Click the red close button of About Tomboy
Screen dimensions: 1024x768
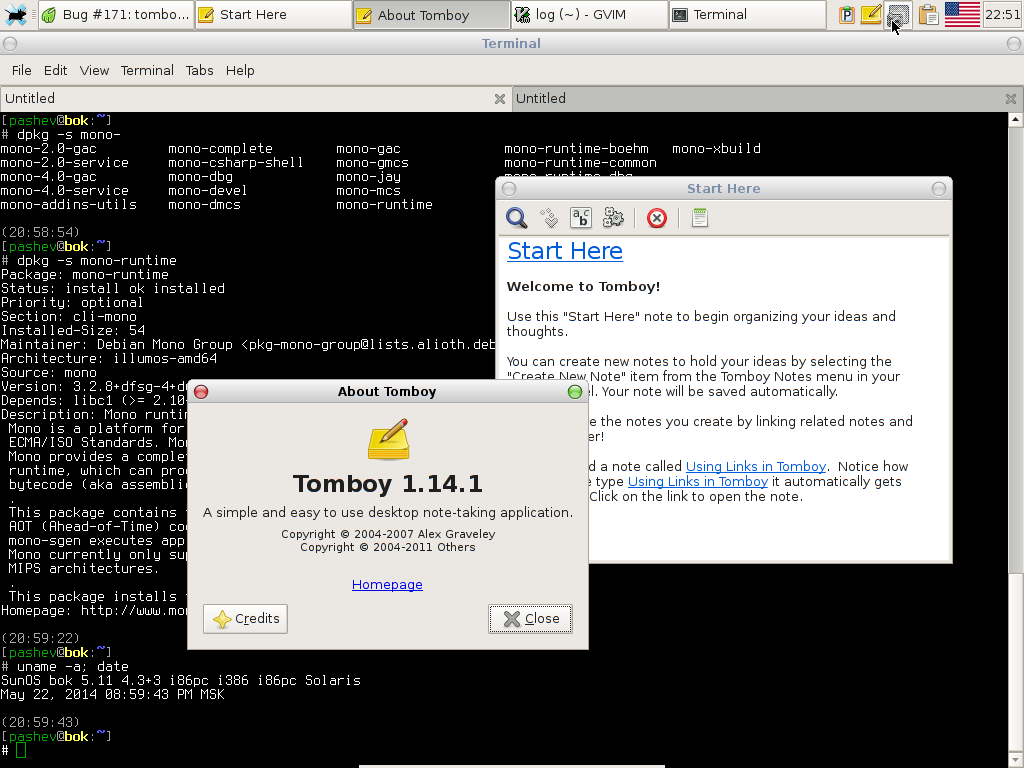click(201, 392)
